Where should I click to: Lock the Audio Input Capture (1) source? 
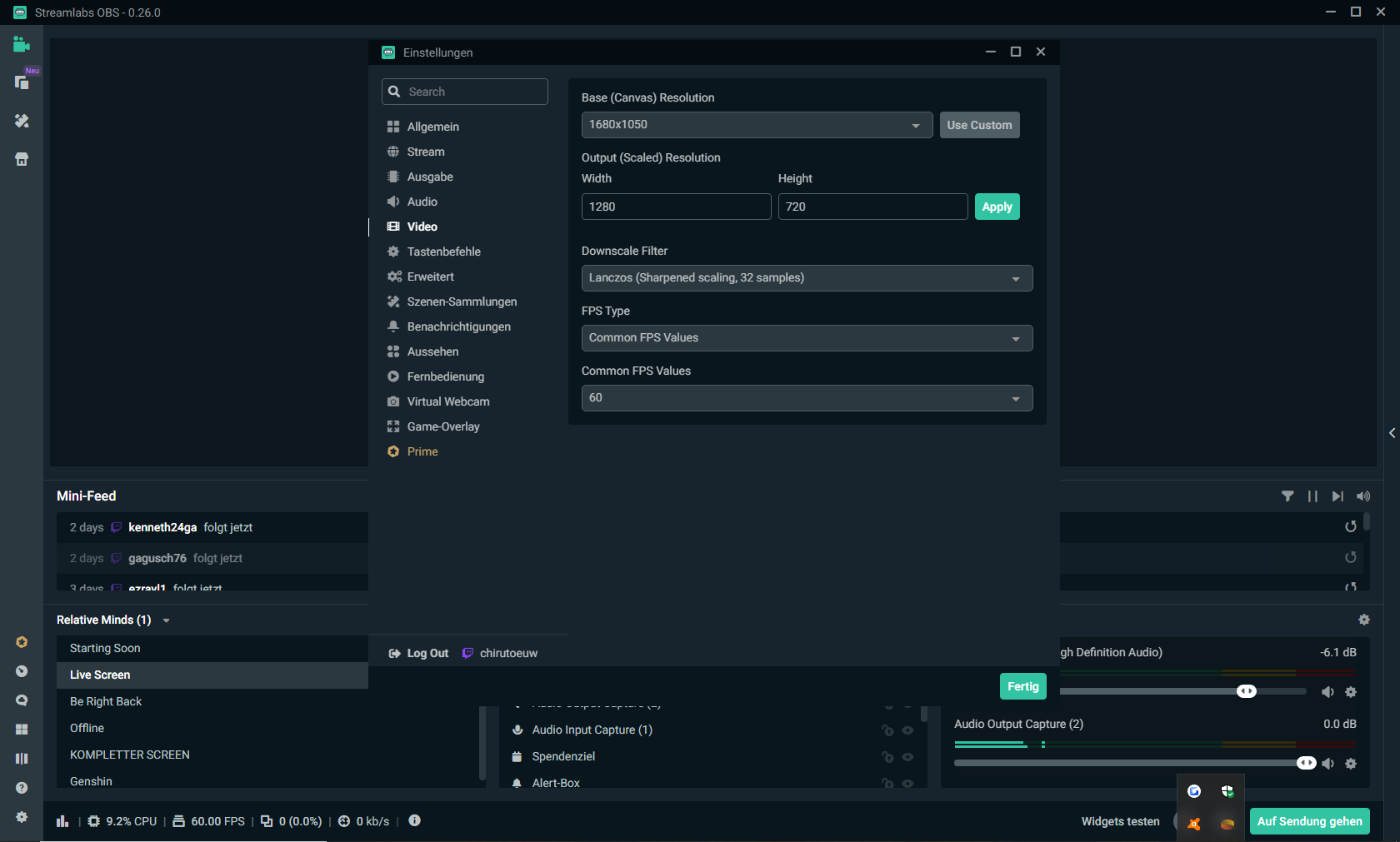click(887, 730)
